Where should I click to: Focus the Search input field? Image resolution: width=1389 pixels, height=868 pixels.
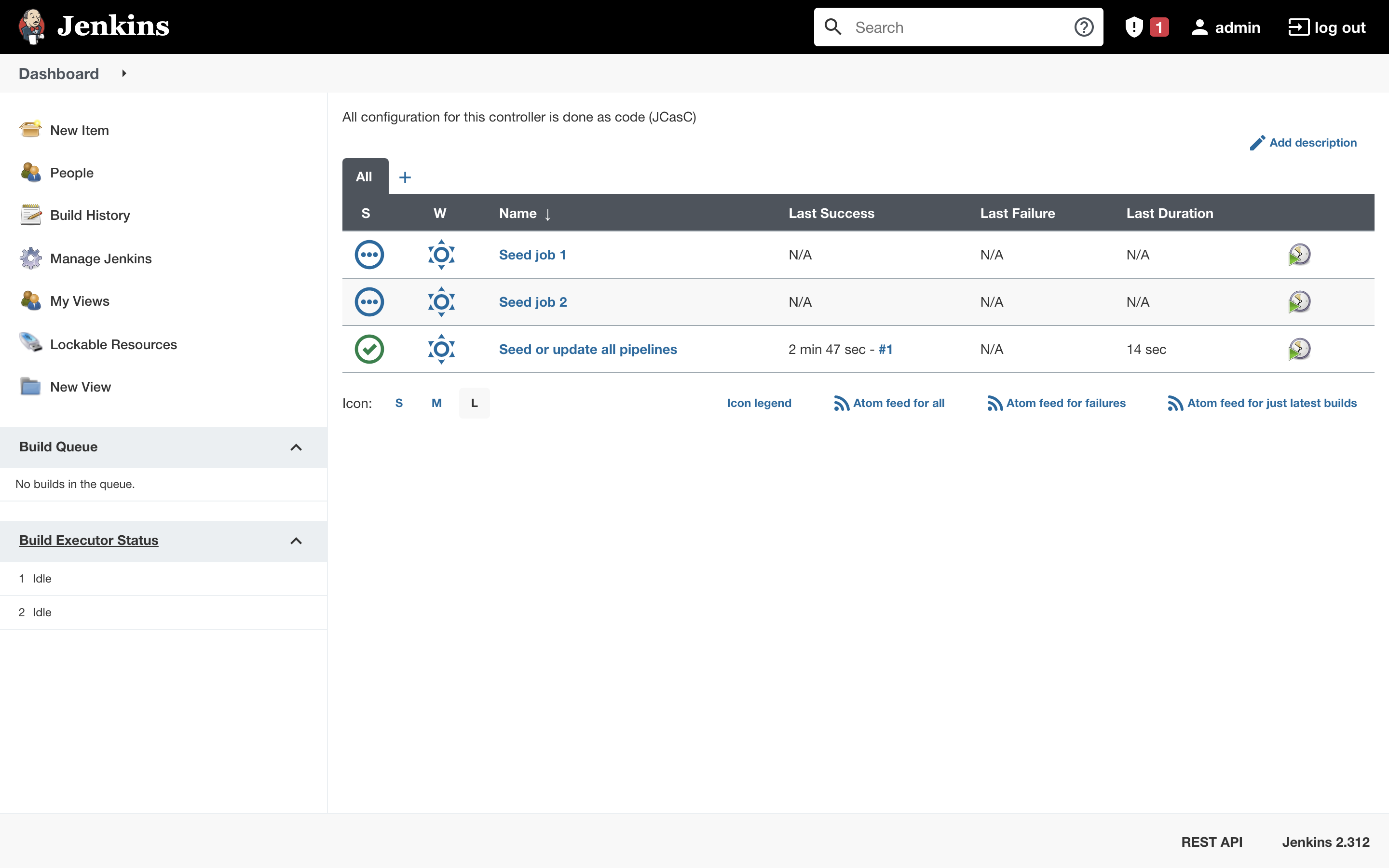958,27
